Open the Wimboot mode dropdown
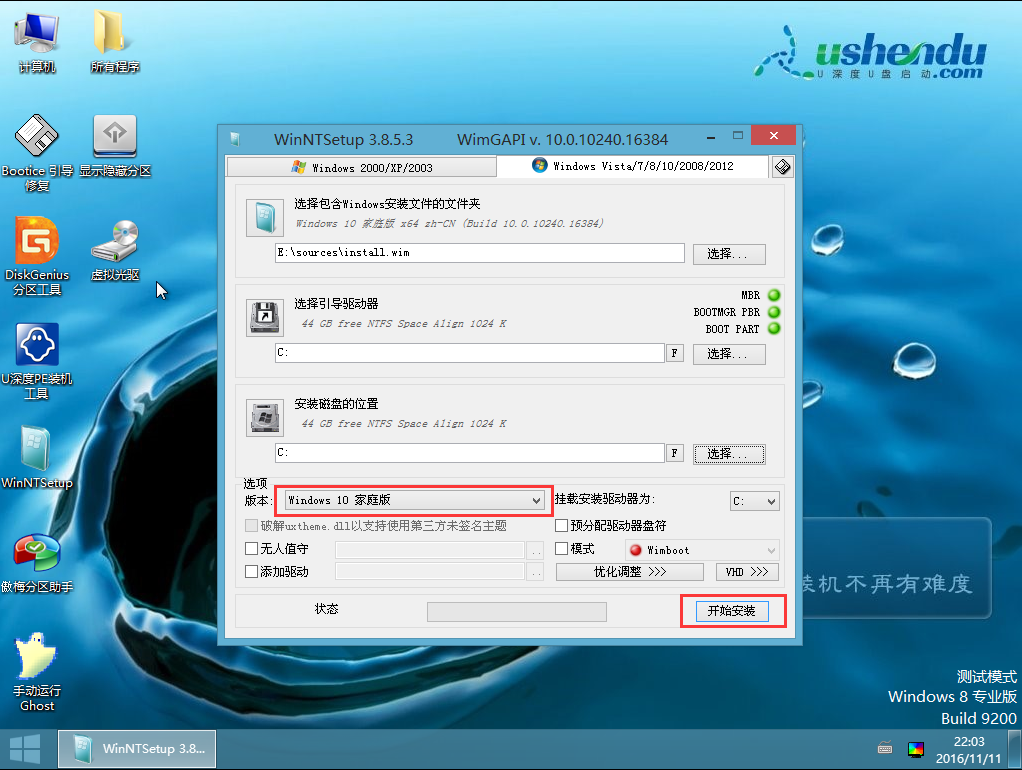Image resolution: width=1022 pixels, height=770 pixels. [x=702, y=550]
